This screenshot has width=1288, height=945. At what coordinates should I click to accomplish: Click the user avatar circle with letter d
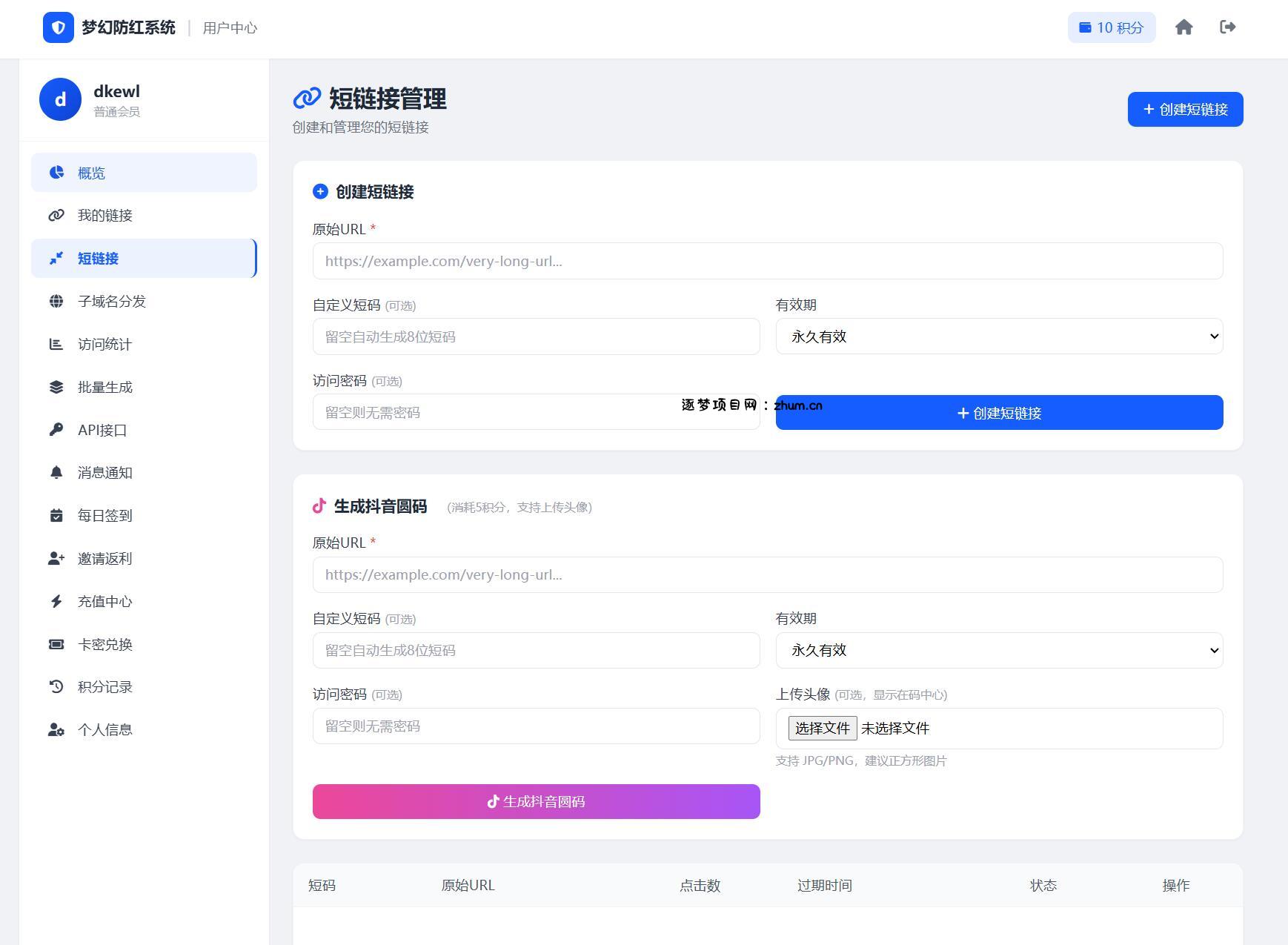(60, 99)
